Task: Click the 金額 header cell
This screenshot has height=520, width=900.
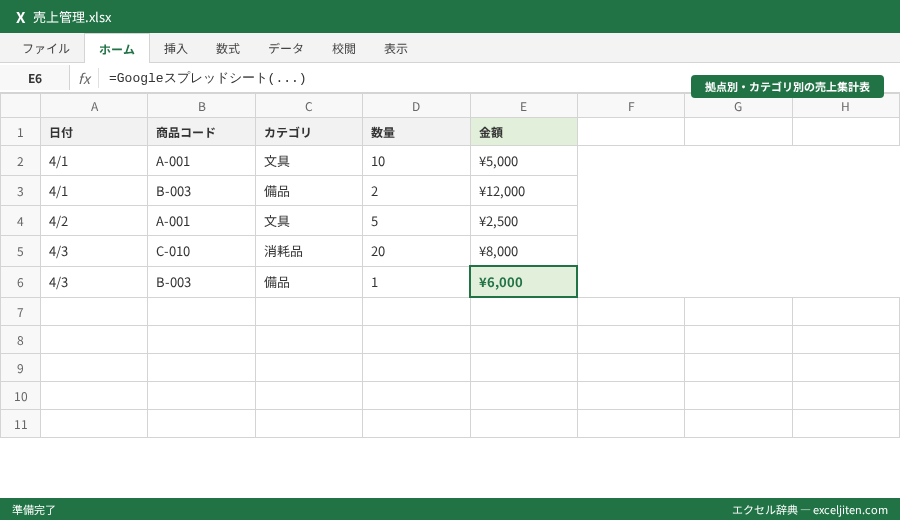Action: pos(523,132)
